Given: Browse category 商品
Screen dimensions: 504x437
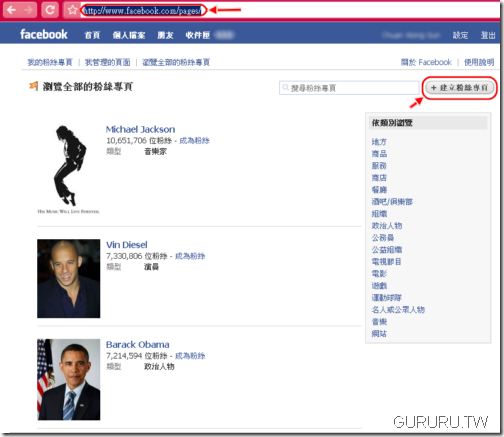Looking at the screenshot, I should (x=379, y=154).
